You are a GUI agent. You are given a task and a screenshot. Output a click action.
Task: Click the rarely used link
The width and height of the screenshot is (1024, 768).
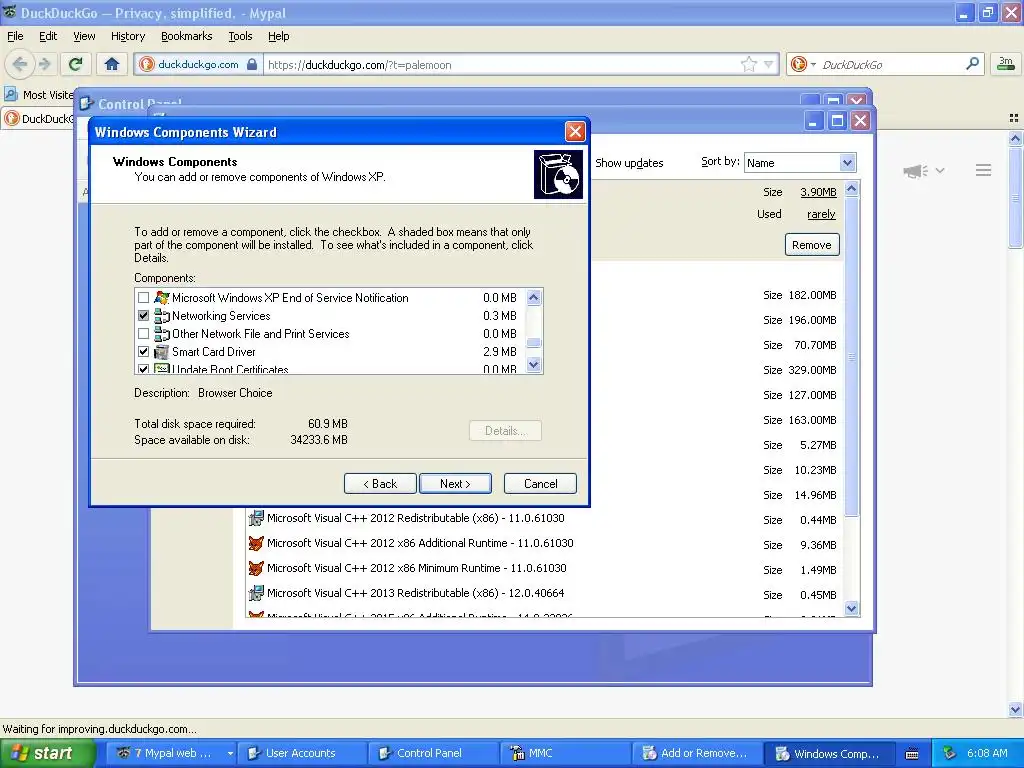821,214
